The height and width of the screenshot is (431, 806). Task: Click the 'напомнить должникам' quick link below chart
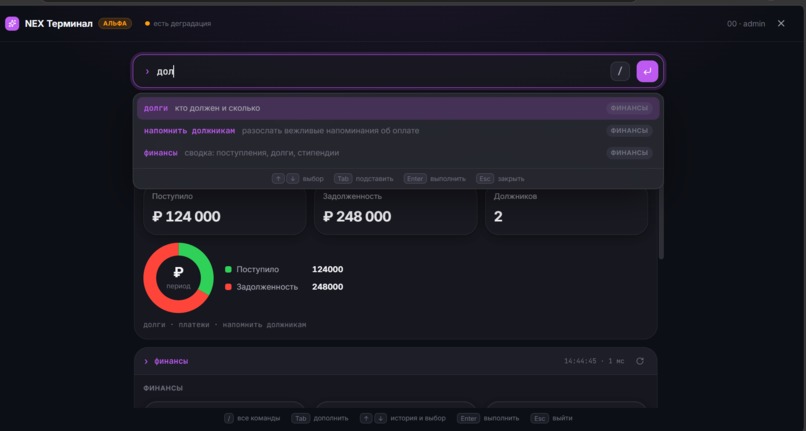coord(264,325)
